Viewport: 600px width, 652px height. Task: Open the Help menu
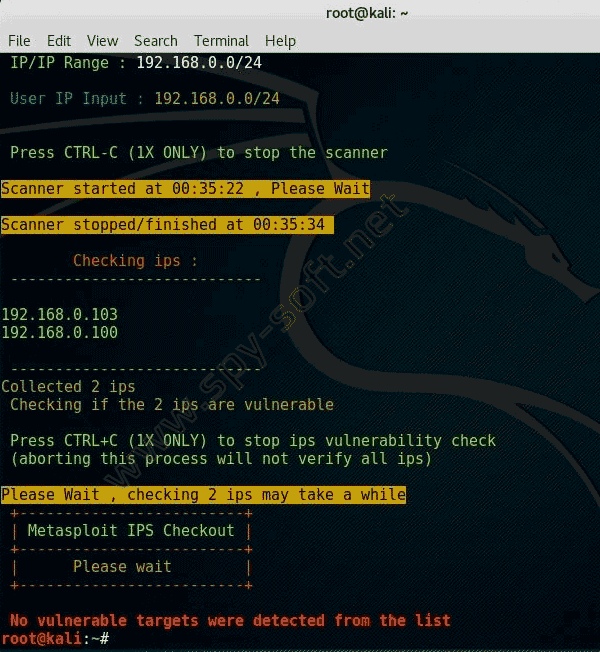click(x=280, y=41)
